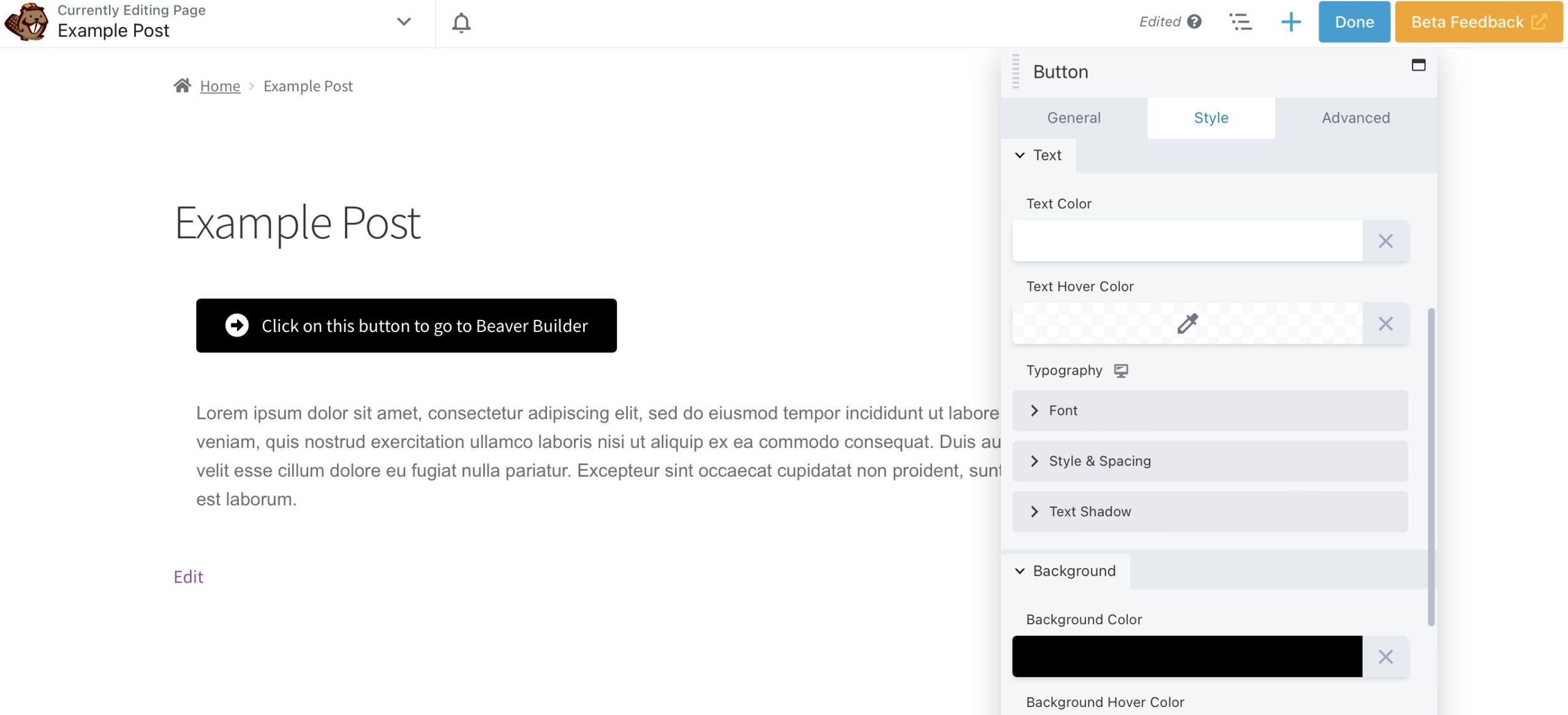Screen dimensions: 1568x715
Task: Toggle the Button panel window size icon
Action: 1419,65
